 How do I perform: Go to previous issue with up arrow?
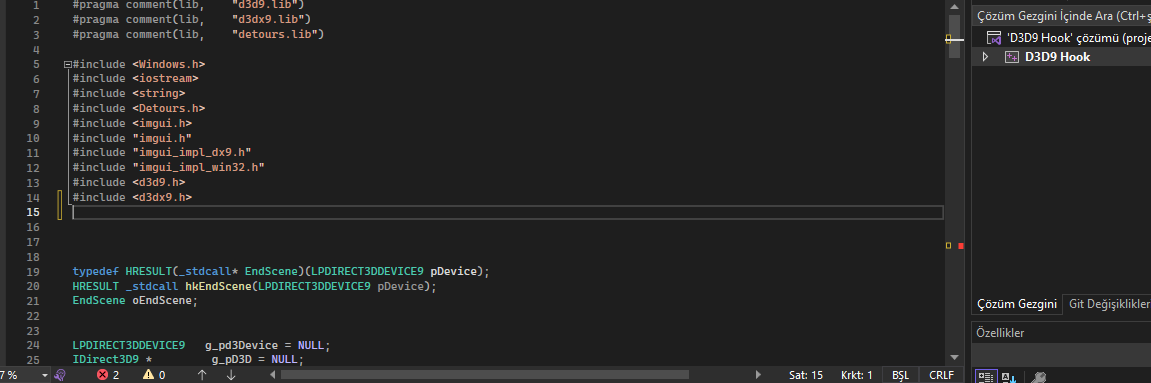tap(203, 375)
